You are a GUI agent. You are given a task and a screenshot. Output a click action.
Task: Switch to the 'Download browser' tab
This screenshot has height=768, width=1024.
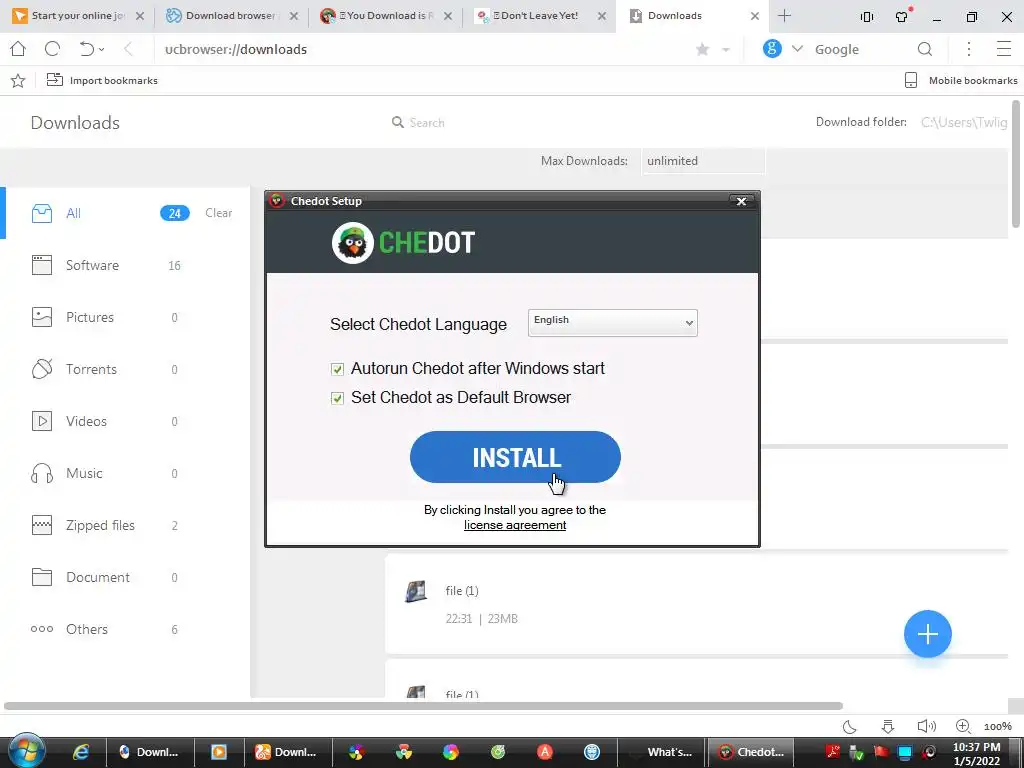(230, 16)
